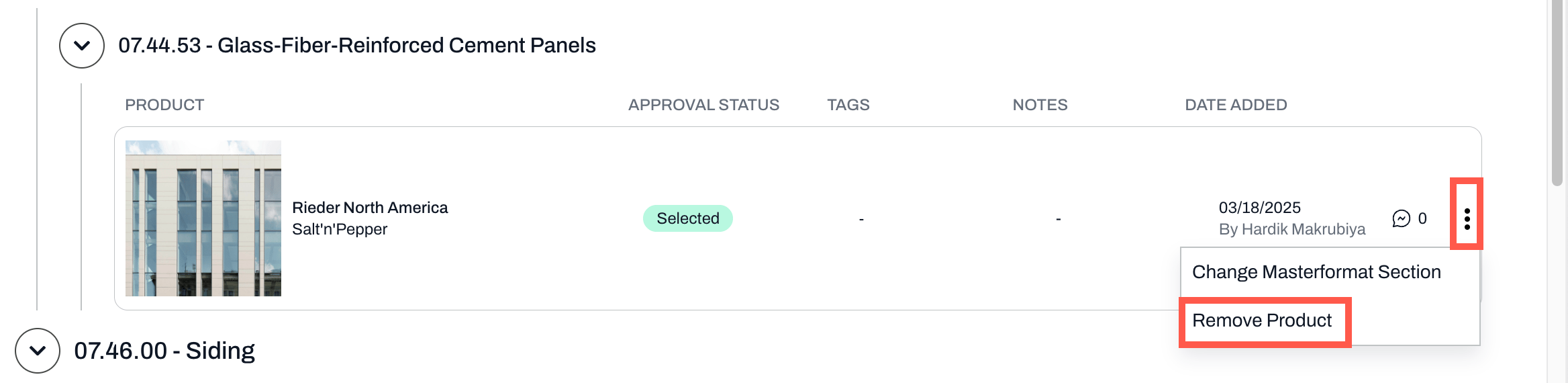1568x383 pixels.
Task: Click the TAGS column header
Action: pos(848,105)
